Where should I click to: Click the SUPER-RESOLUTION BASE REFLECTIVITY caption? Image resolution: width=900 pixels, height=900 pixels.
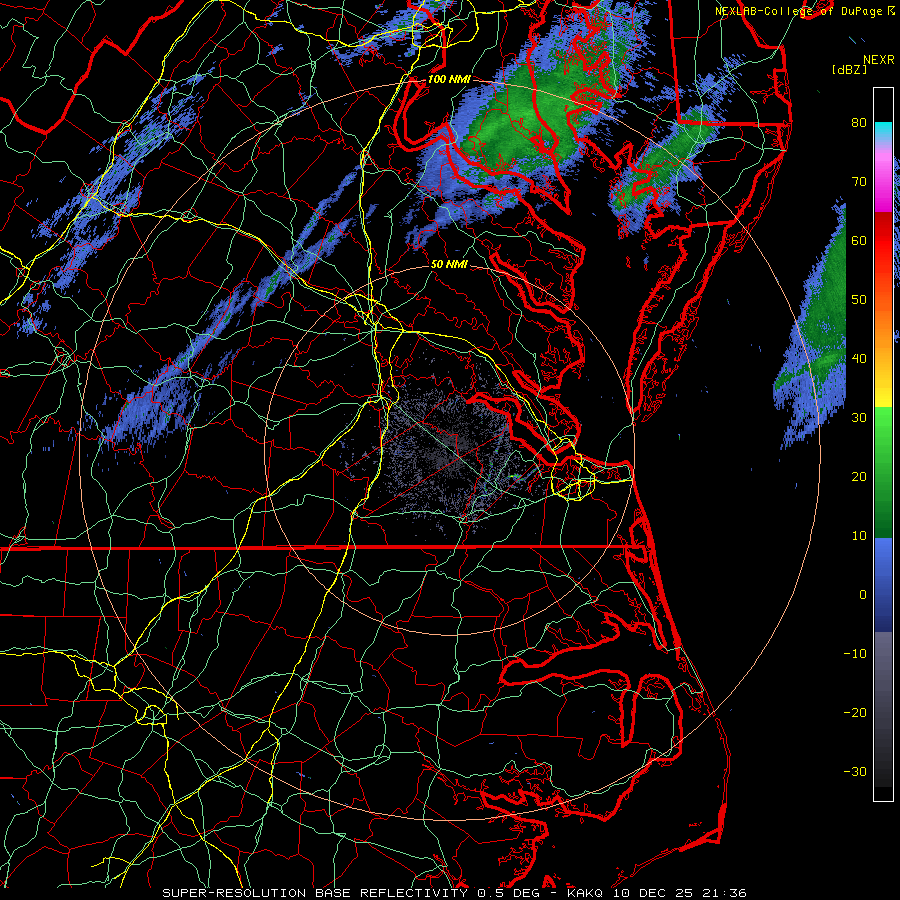point(315,893)
